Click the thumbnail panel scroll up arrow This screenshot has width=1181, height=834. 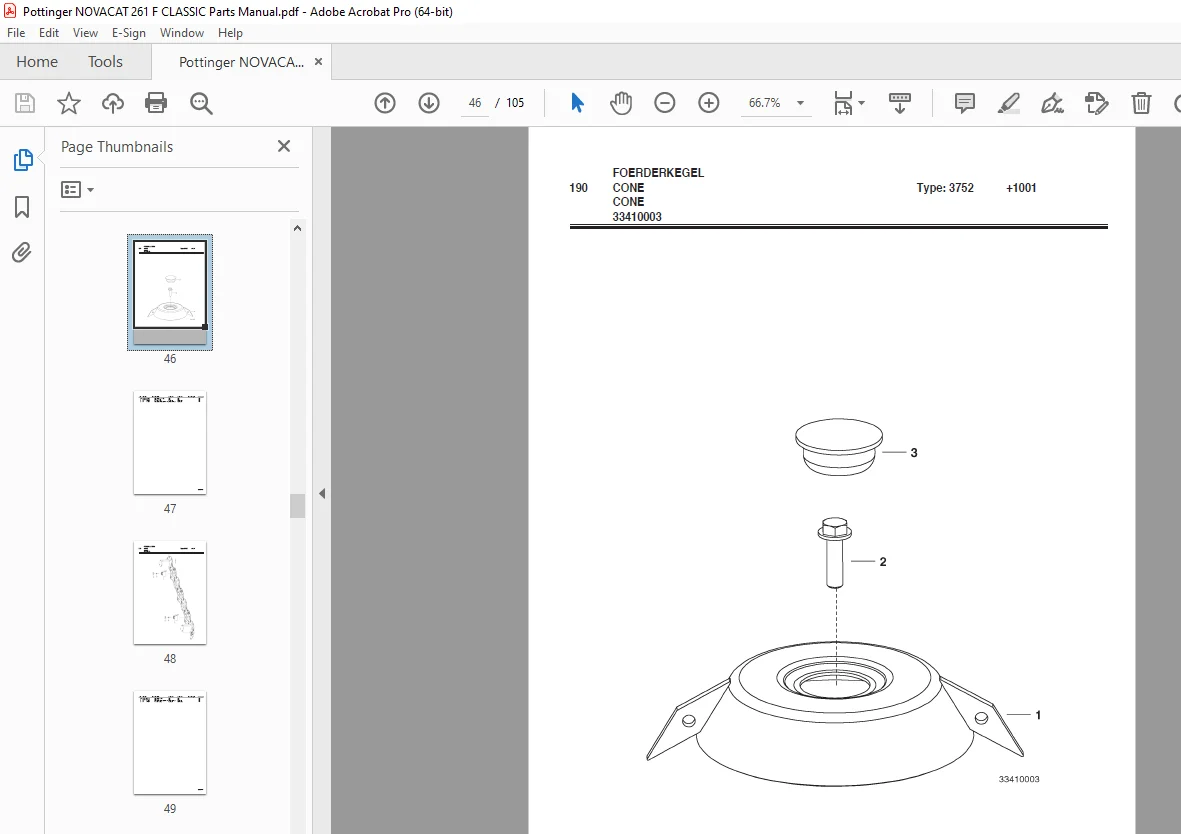(298, 228)
